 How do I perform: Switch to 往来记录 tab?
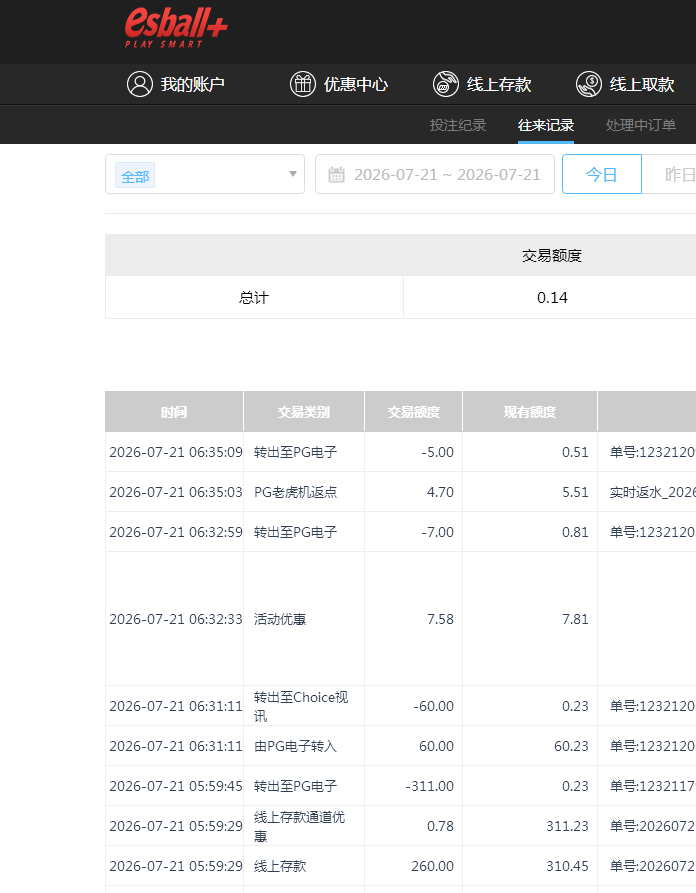coord(546,125)
